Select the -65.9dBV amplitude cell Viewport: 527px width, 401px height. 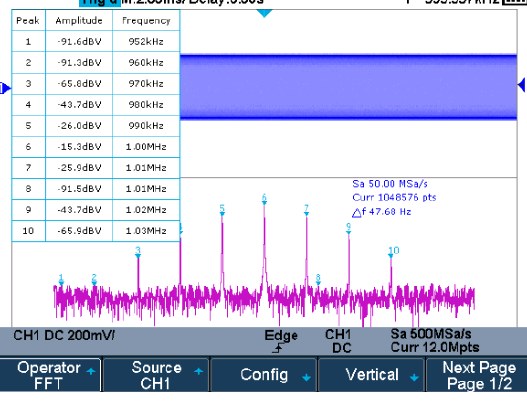(79, 231)
